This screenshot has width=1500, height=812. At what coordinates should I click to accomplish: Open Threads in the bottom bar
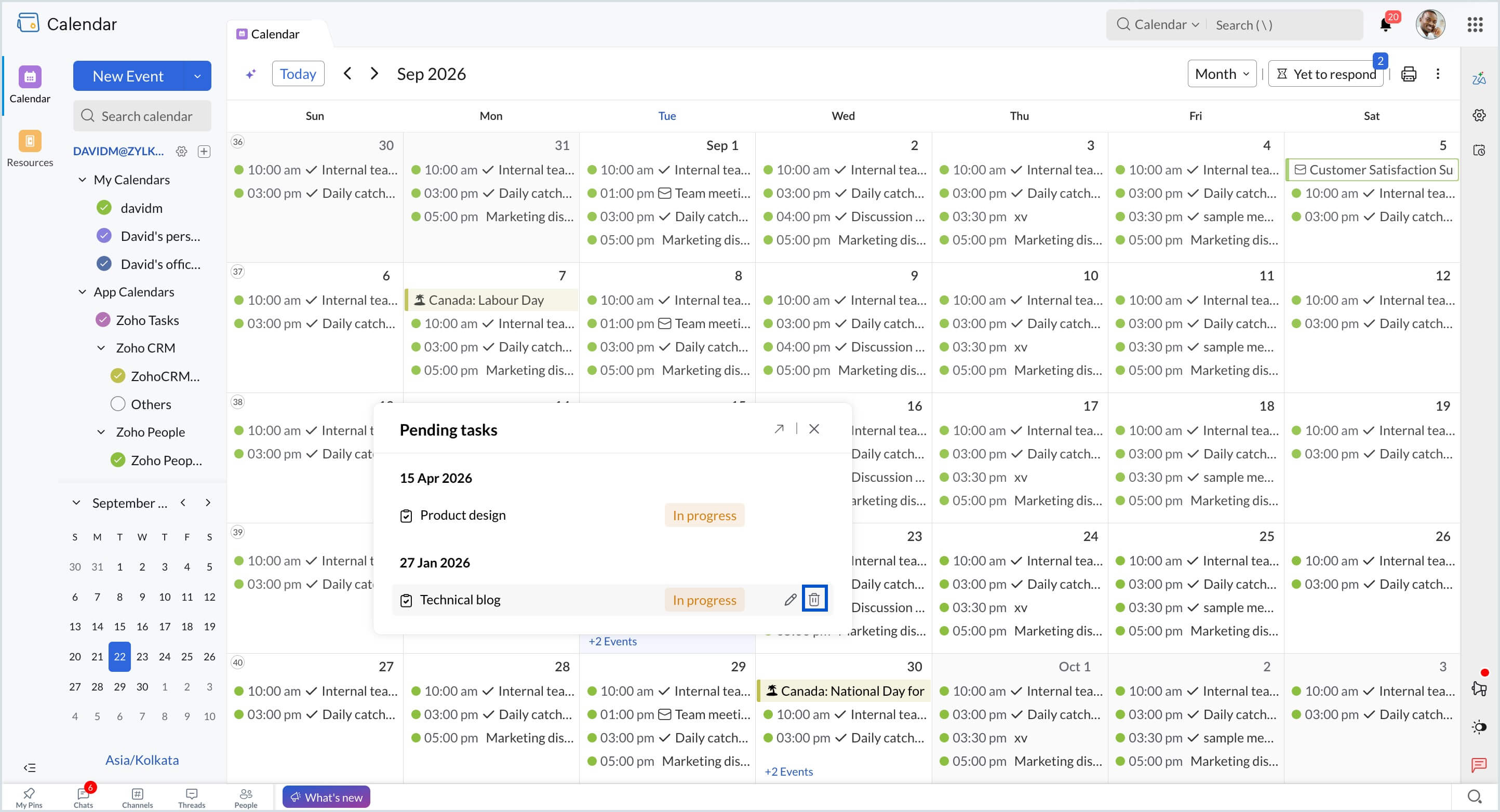pyautogui.click(x=192, y=797)
